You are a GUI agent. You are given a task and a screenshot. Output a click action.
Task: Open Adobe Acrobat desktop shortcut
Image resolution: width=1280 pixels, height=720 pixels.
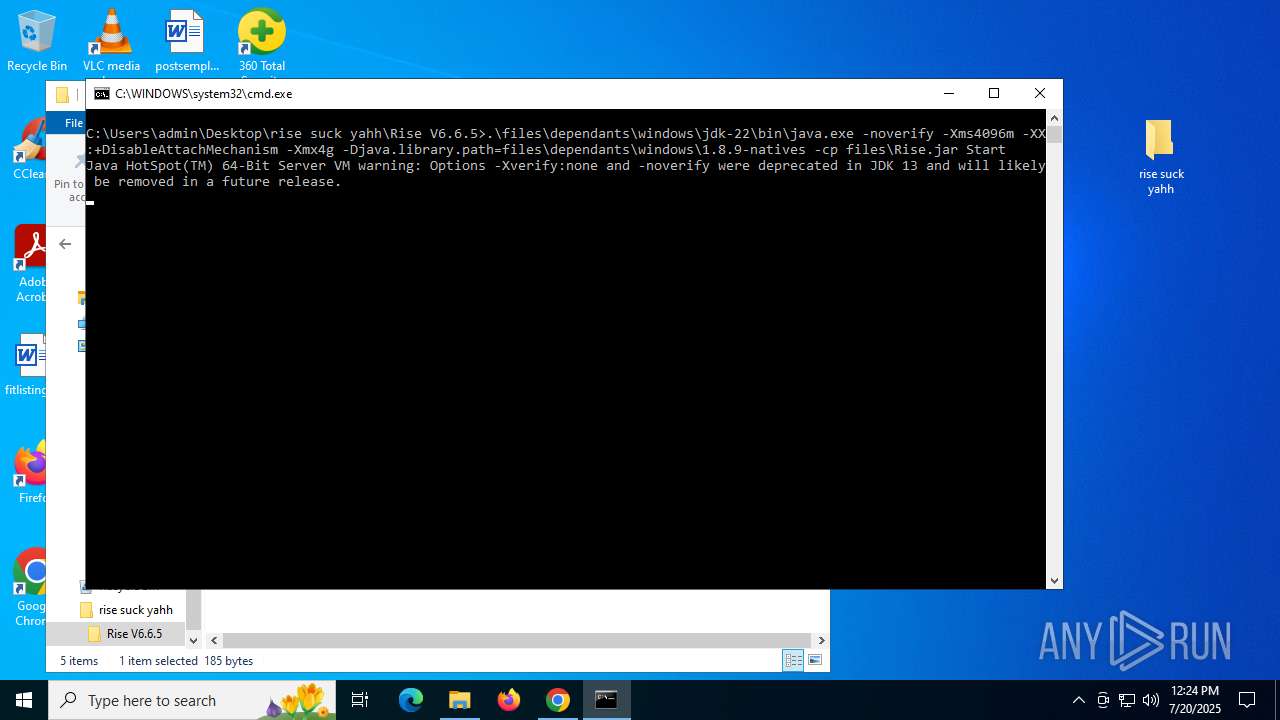[x=30, y=263]
